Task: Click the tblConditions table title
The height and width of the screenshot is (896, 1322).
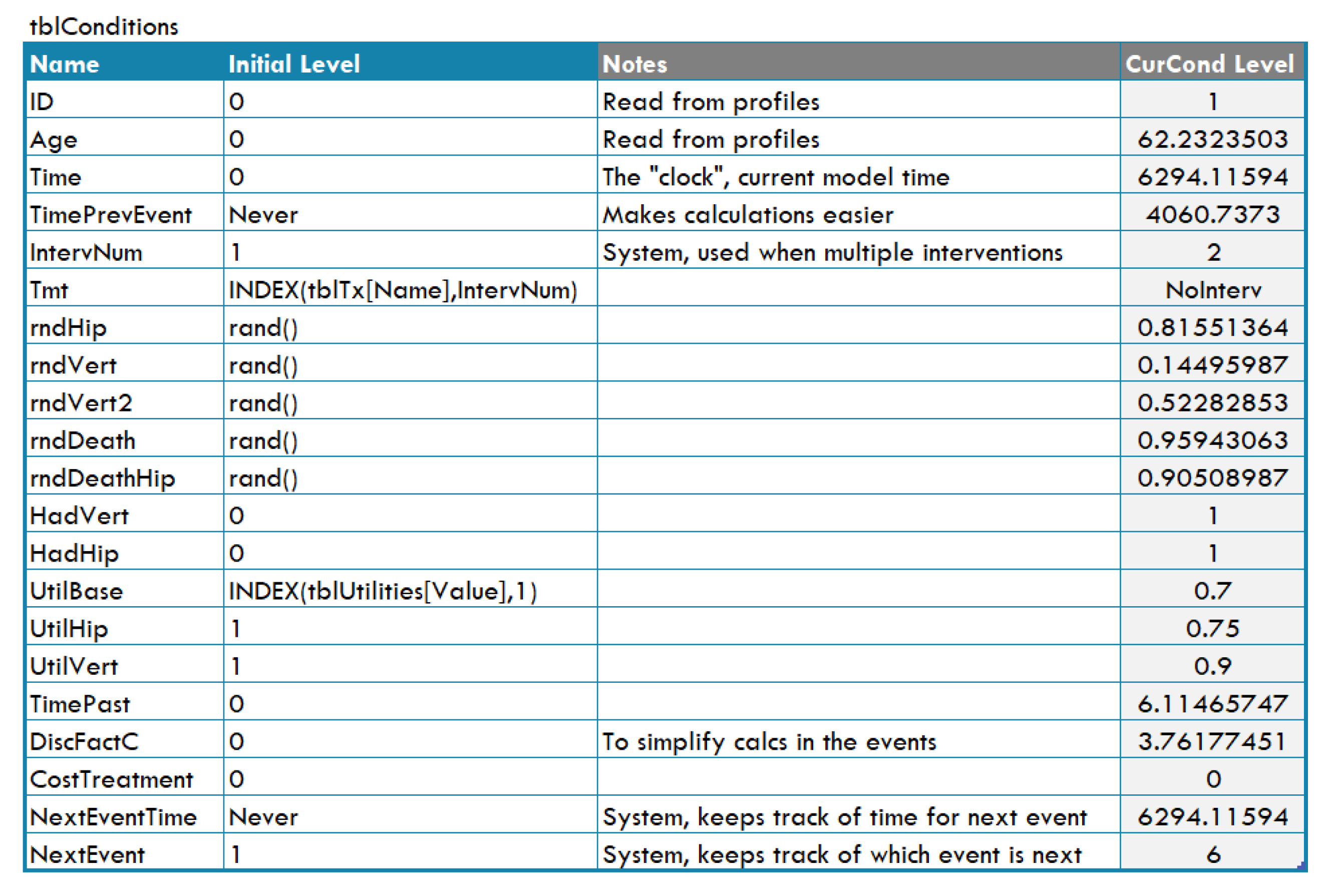Action: point(104,27)
